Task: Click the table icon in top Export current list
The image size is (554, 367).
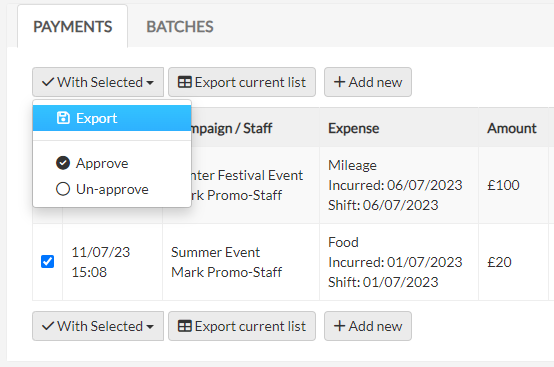Action: click(x=184, y=82)
